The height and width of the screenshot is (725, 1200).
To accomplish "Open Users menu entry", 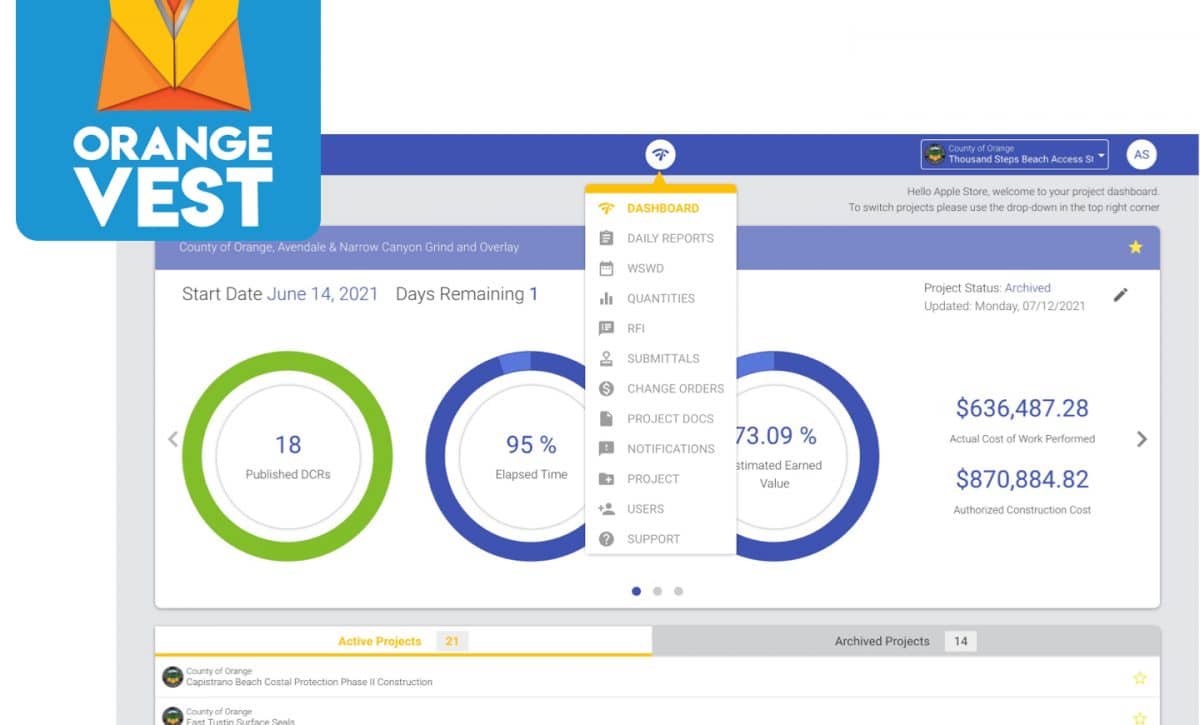I will point(661,508).
